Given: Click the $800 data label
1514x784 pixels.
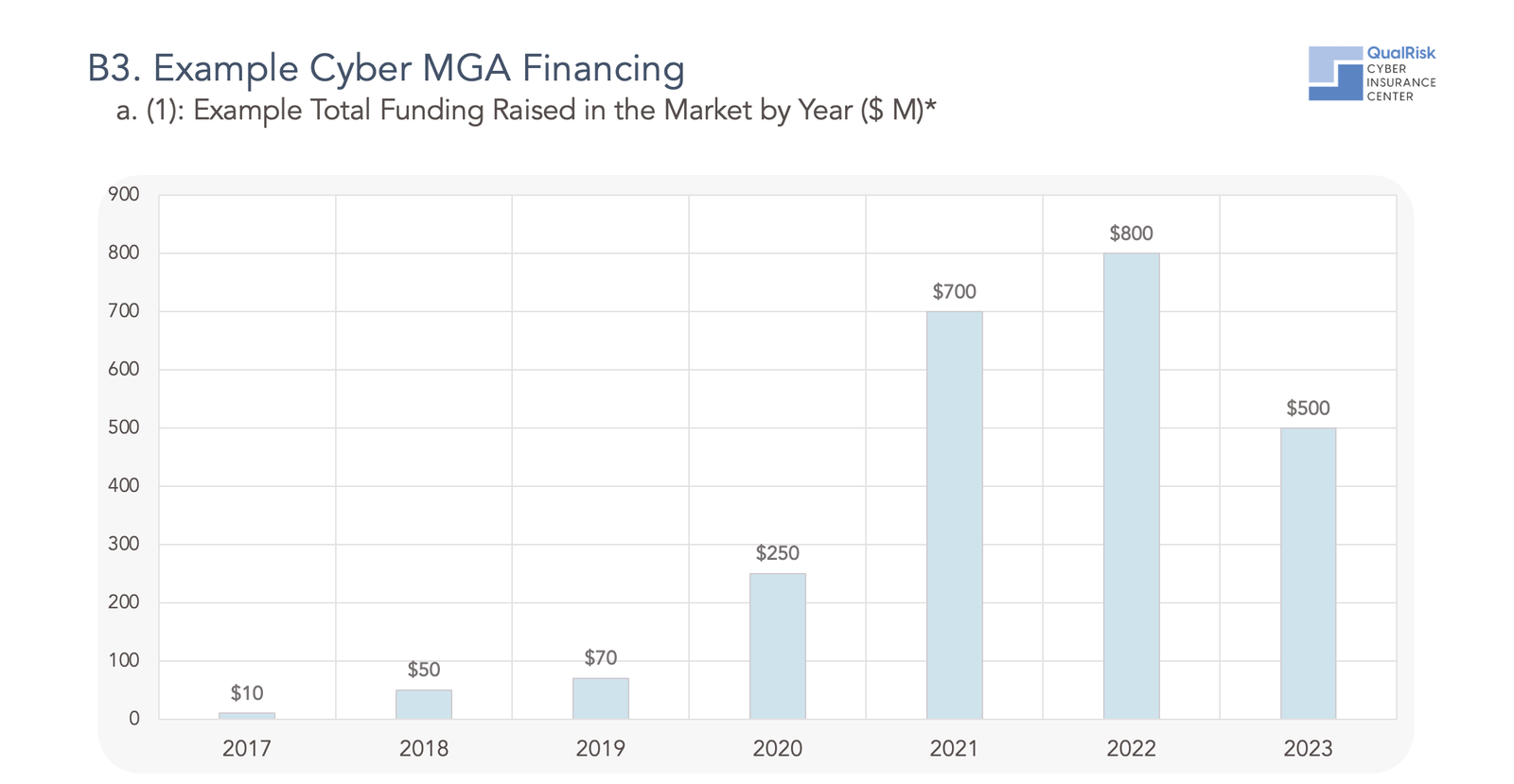Looking at the screenshot, I should tap(1131, 234).
